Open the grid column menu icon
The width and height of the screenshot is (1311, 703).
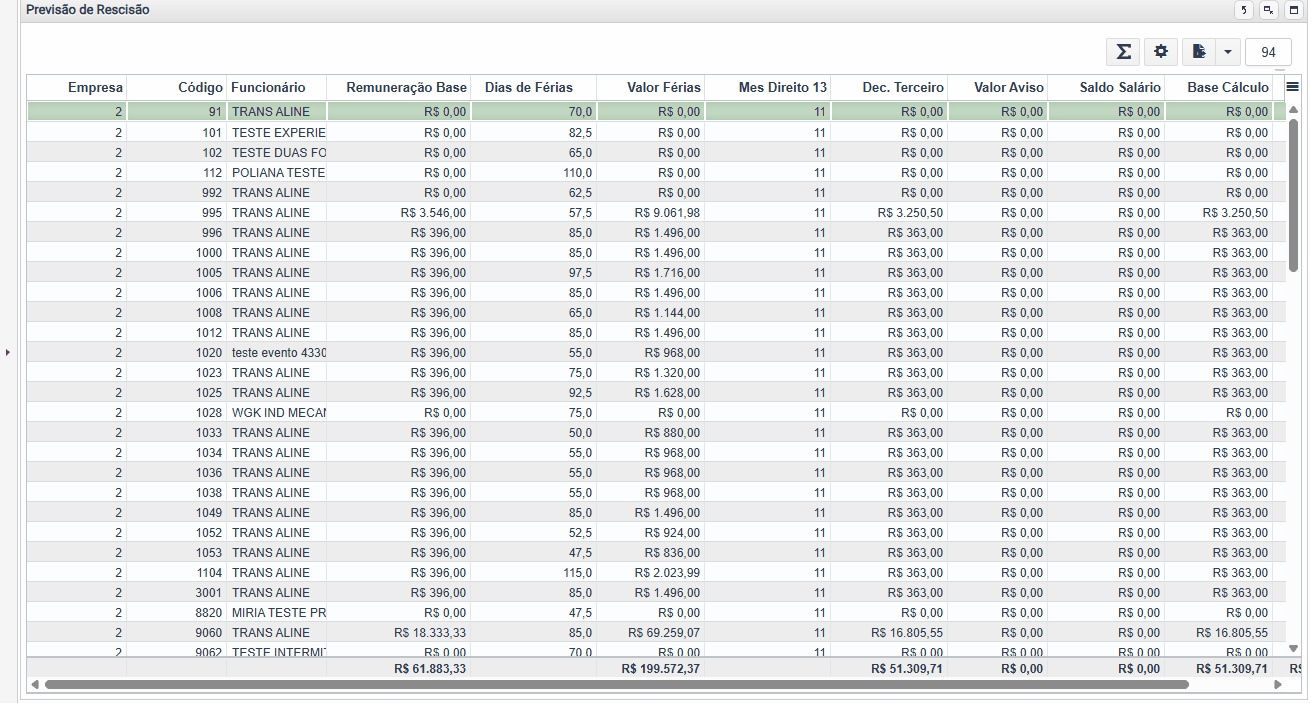point(1292,87)
